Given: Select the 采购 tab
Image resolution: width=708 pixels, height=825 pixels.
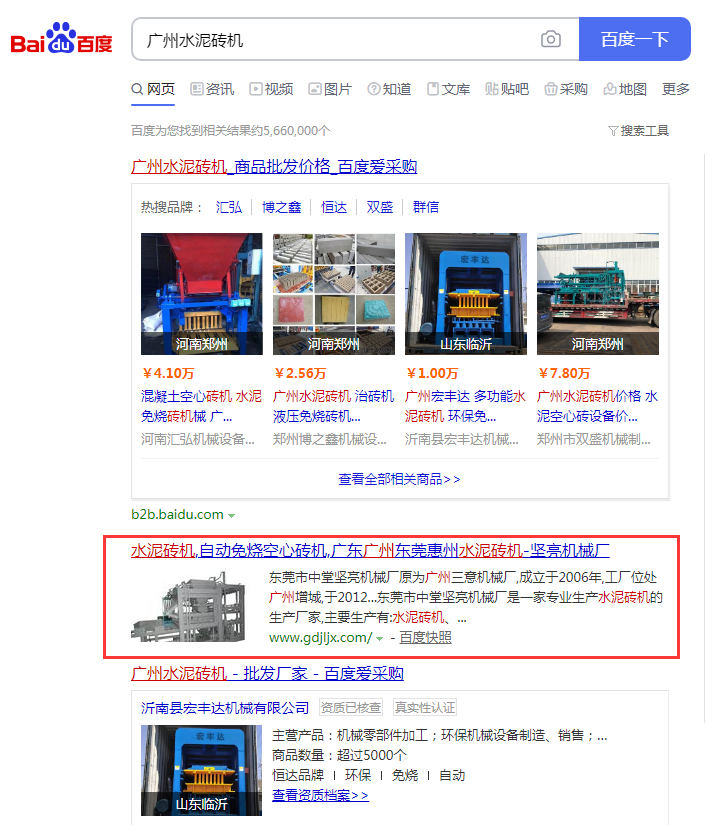Looking at the screenshot, I should [x=566, y=89].
